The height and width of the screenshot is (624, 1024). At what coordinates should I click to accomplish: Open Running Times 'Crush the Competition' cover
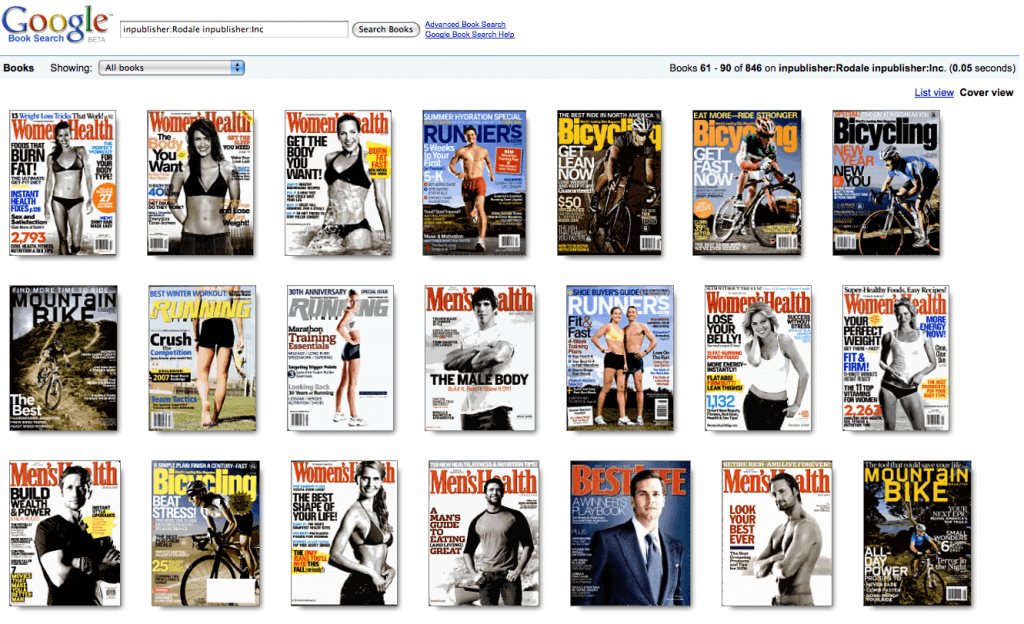coord(202,358)
